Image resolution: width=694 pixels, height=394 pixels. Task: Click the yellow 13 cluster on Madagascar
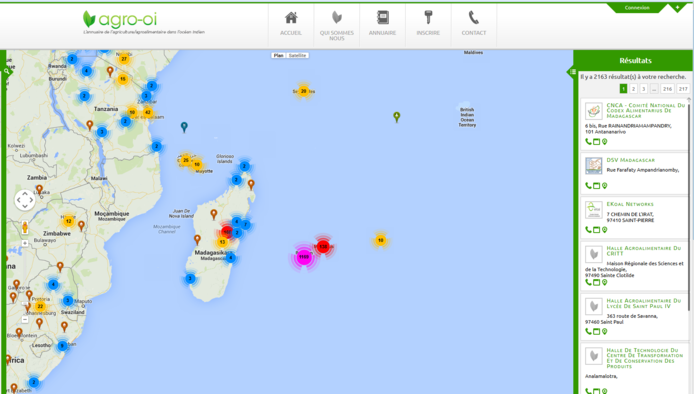coord(222,242)
